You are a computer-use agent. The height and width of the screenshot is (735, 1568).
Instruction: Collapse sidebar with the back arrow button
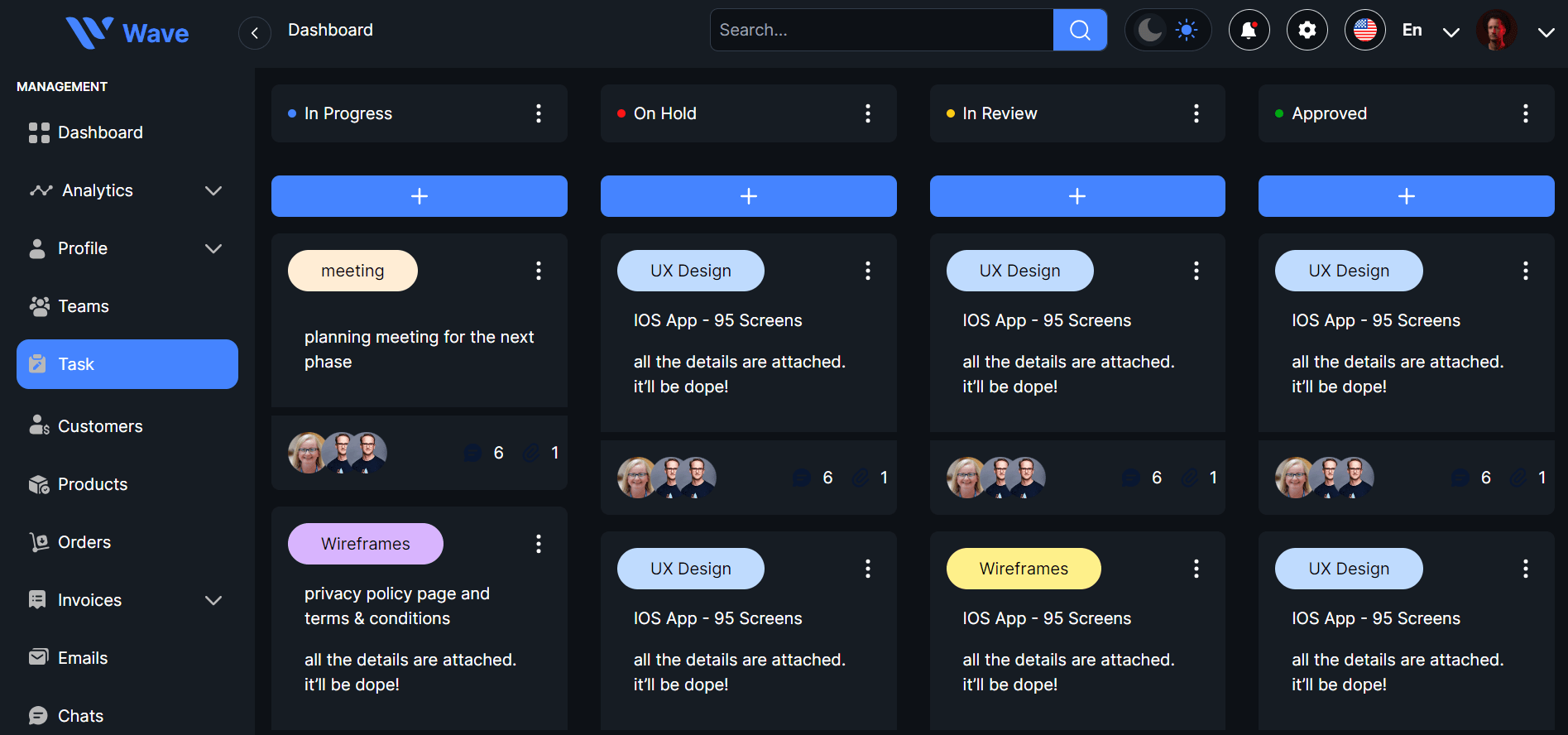[x=255, y=33]
